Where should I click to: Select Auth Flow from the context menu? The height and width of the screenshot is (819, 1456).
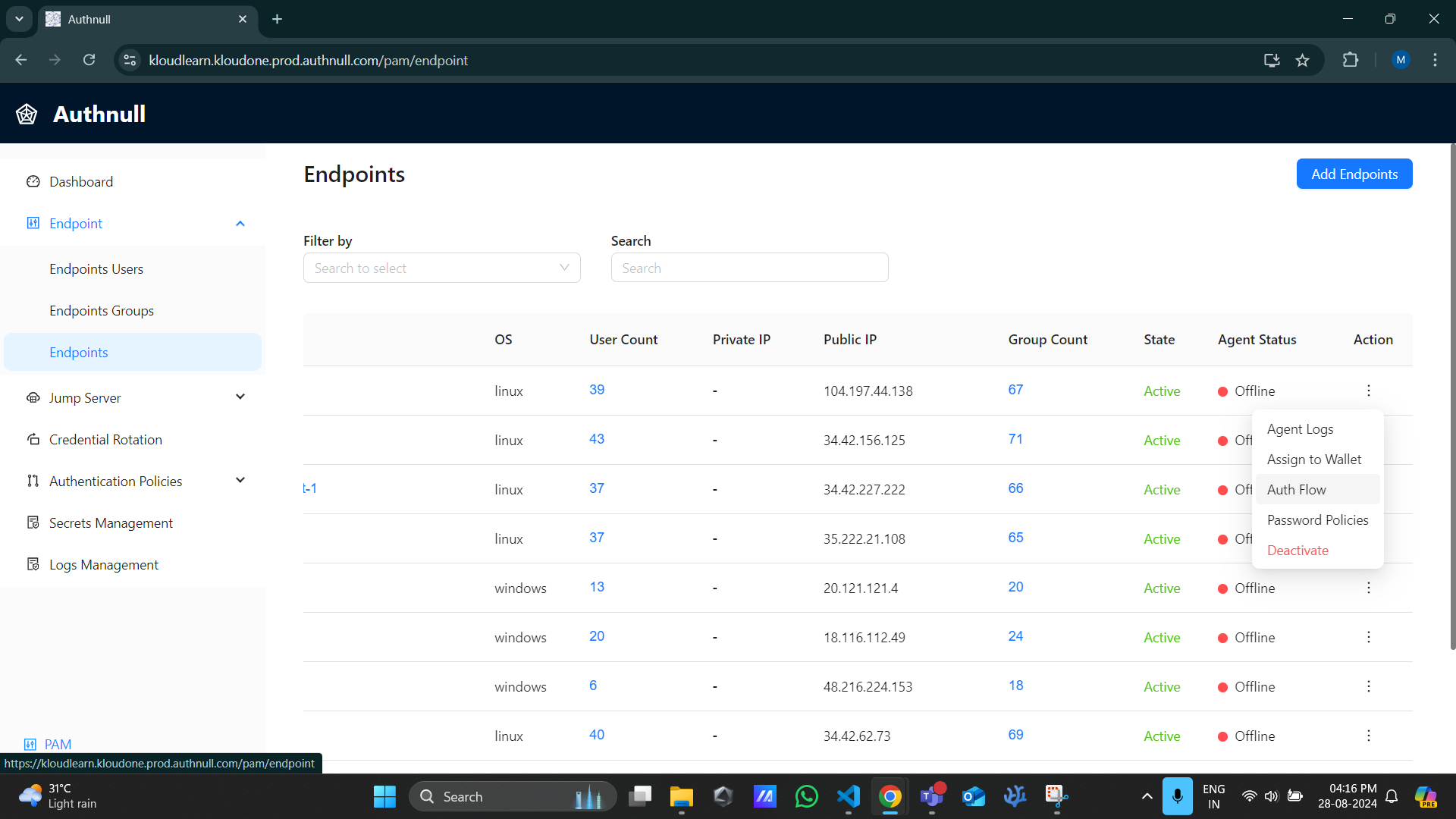[1296, 489]
